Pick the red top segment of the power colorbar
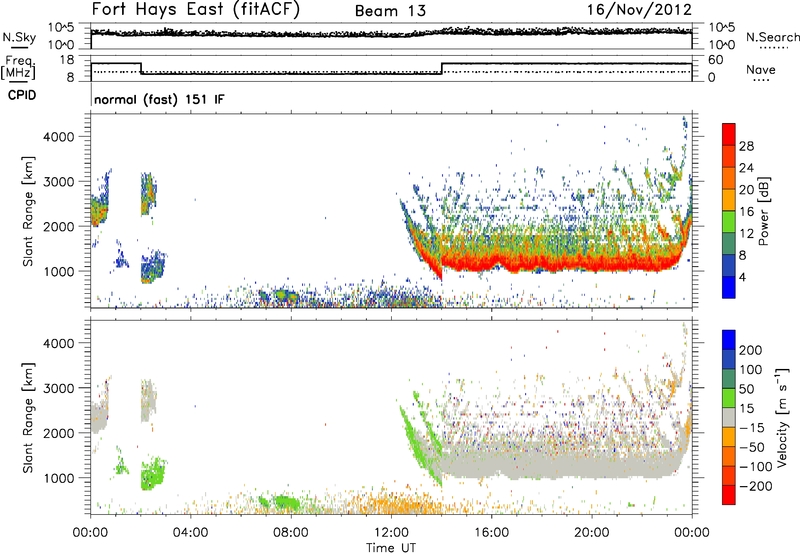This screenshot has height=554, width=800. pos(729,135)
